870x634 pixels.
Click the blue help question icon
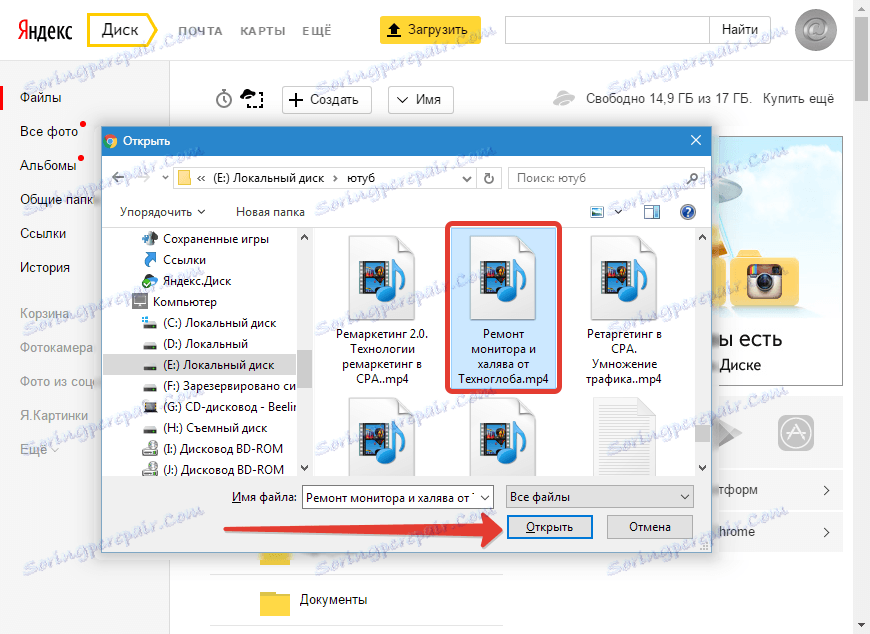[687, 212]
